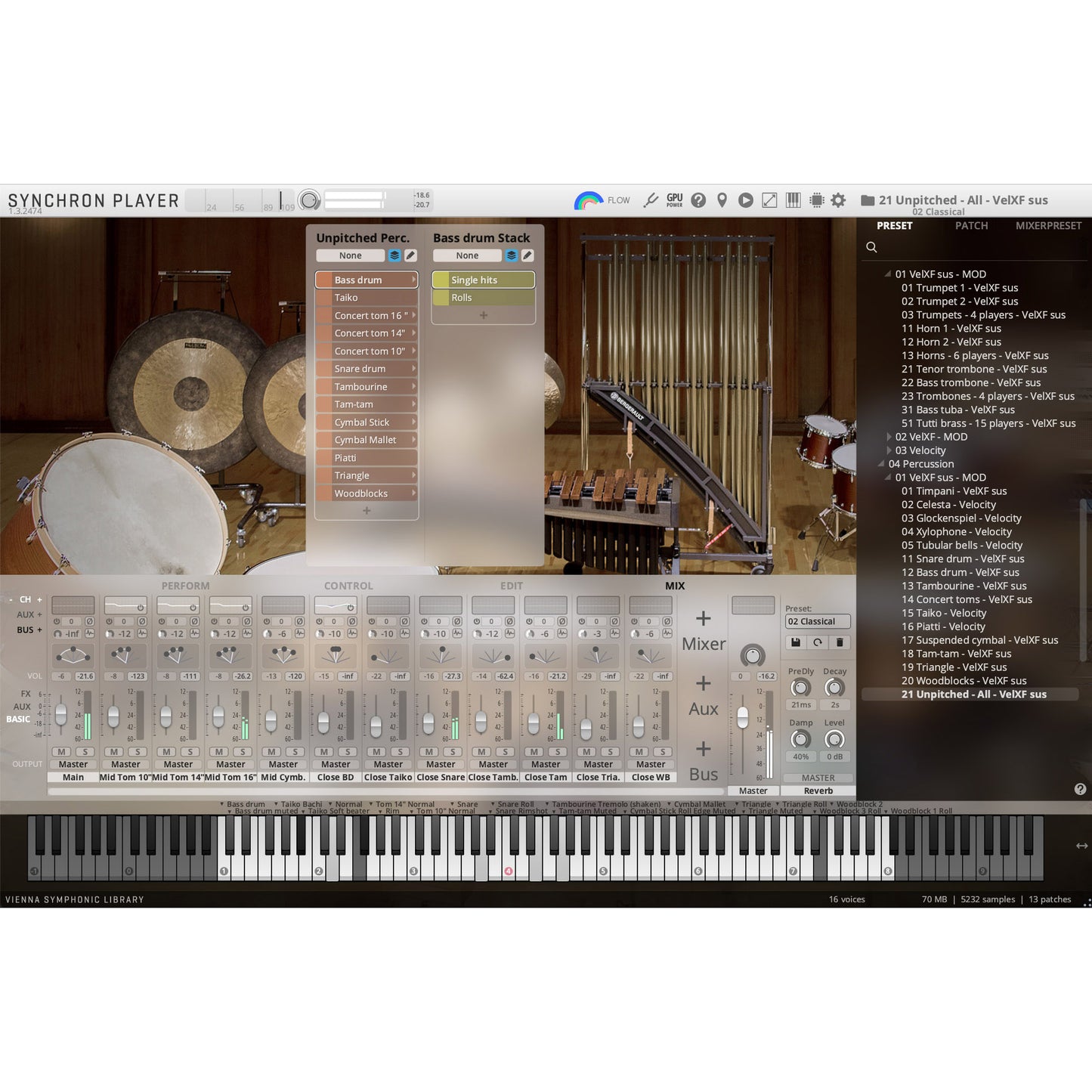1092x1092 pixels.
Task: Add slot below Woodblocks with plus
Action: pos(367,511)
